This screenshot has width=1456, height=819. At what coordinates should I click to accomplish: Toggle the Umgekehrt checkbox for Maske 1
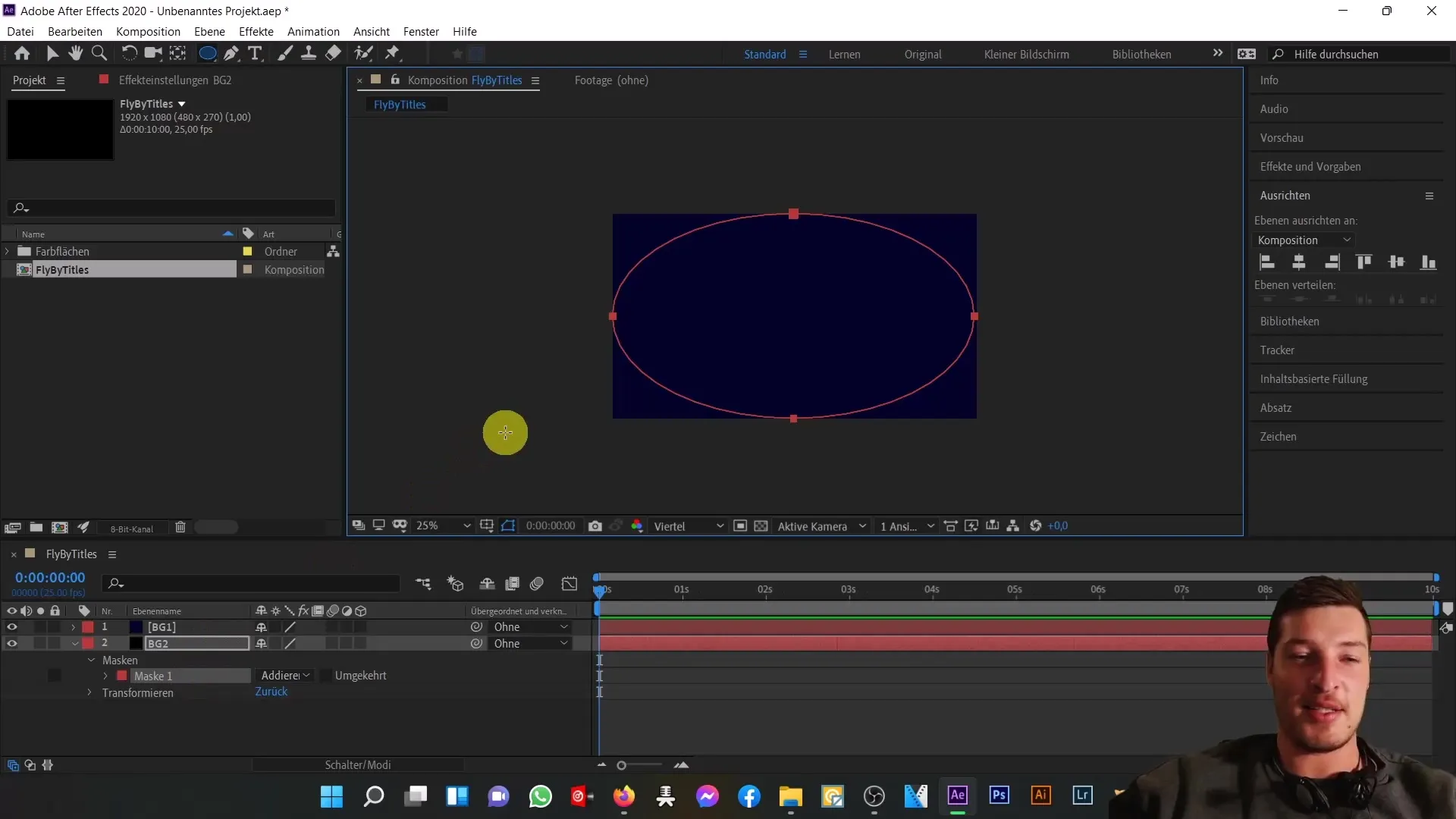point(326,676)
